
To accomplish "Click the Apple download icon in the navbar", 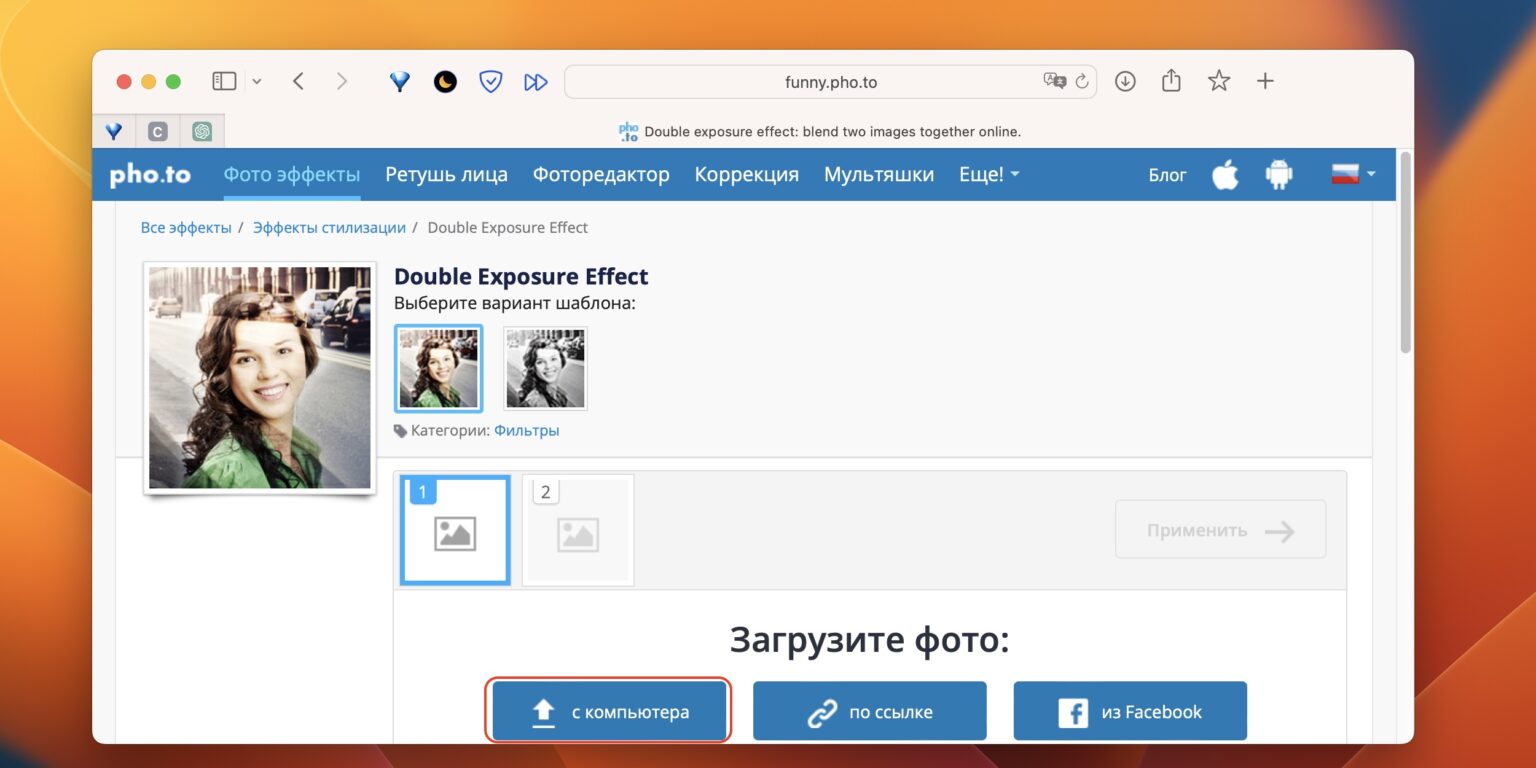I will coord(1224,174).
